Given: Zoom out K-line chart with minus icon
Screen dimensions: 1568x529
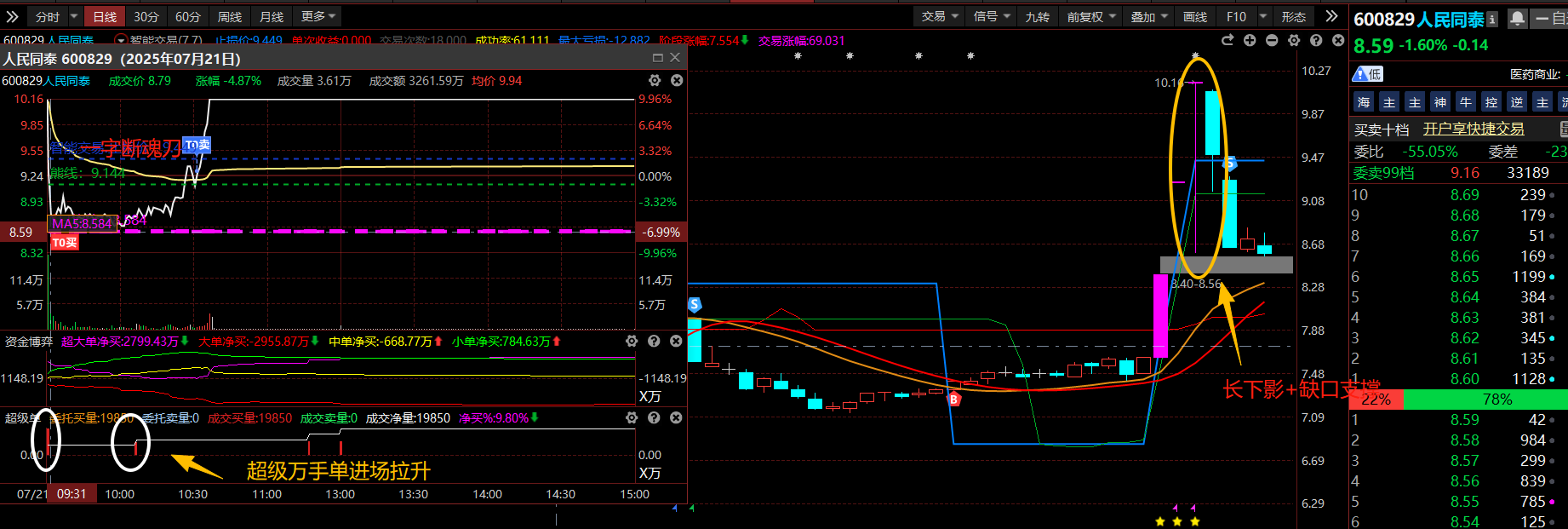Looking at the screenshot, I should 1272,40.
